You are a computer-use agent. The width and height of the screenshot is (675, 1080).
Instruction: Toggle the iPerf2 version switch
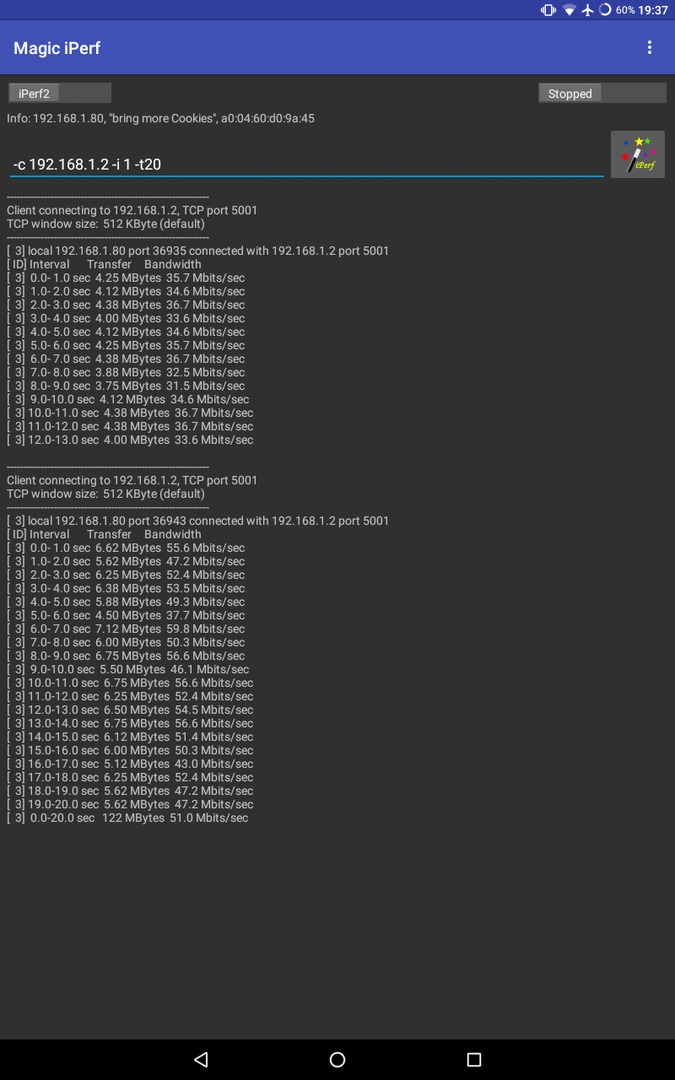click(59, 93)
